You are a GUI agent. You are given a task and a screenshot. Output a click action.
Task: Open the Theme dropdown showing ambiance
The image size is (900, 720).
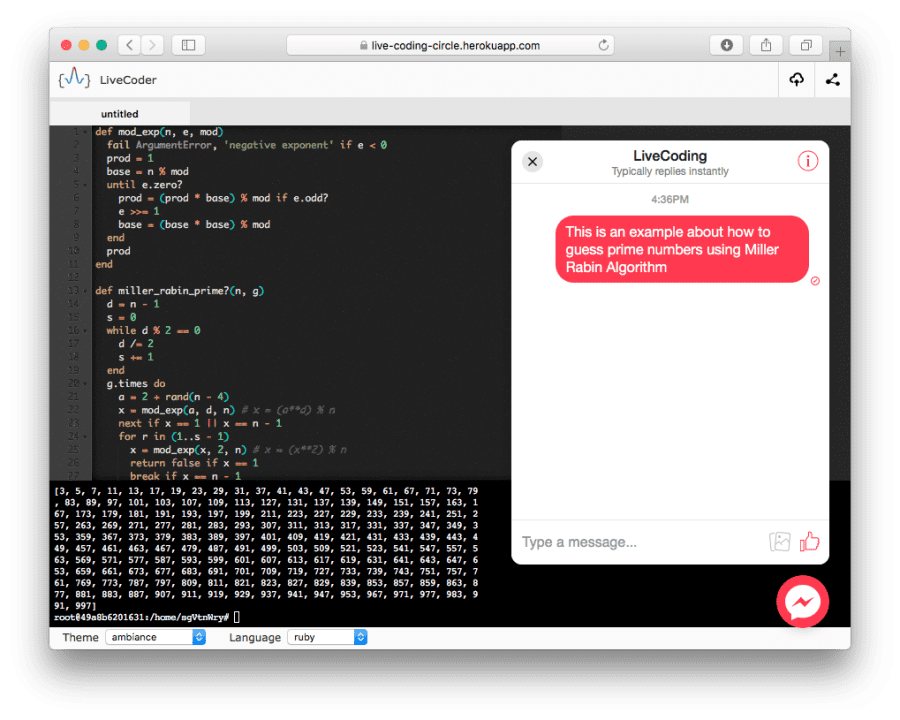156,637
